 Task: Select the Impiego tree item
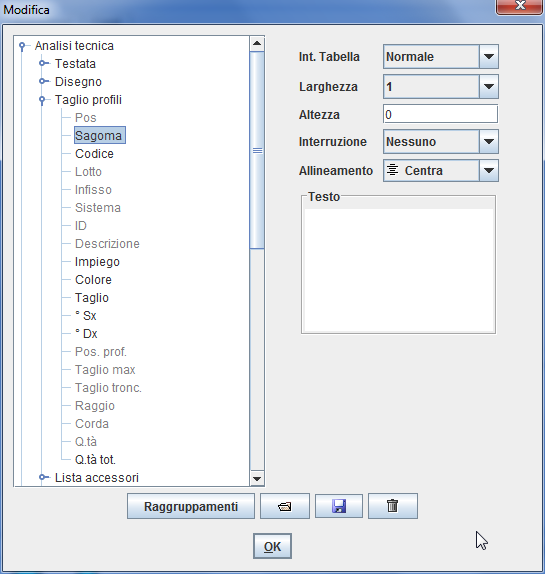(x=97, y=262)
